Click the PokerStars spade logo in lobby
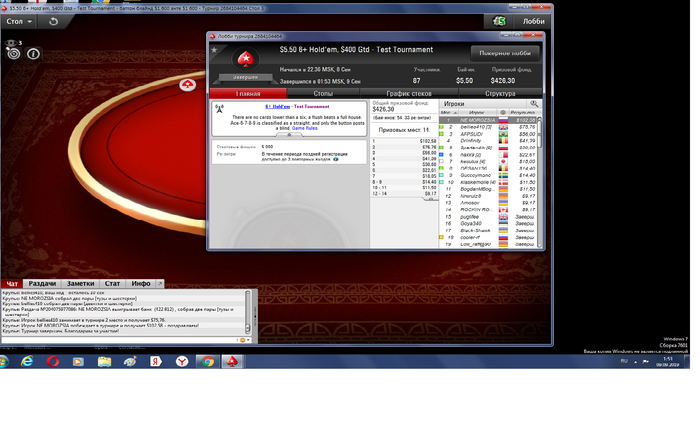 tap(246, 58)
